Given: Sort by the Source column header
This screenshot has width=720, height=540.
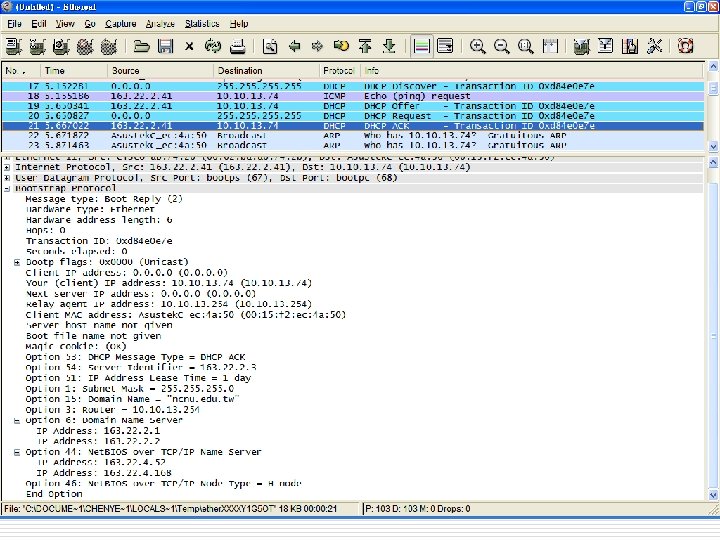Looking at the screenshot, I should [160, 71].
